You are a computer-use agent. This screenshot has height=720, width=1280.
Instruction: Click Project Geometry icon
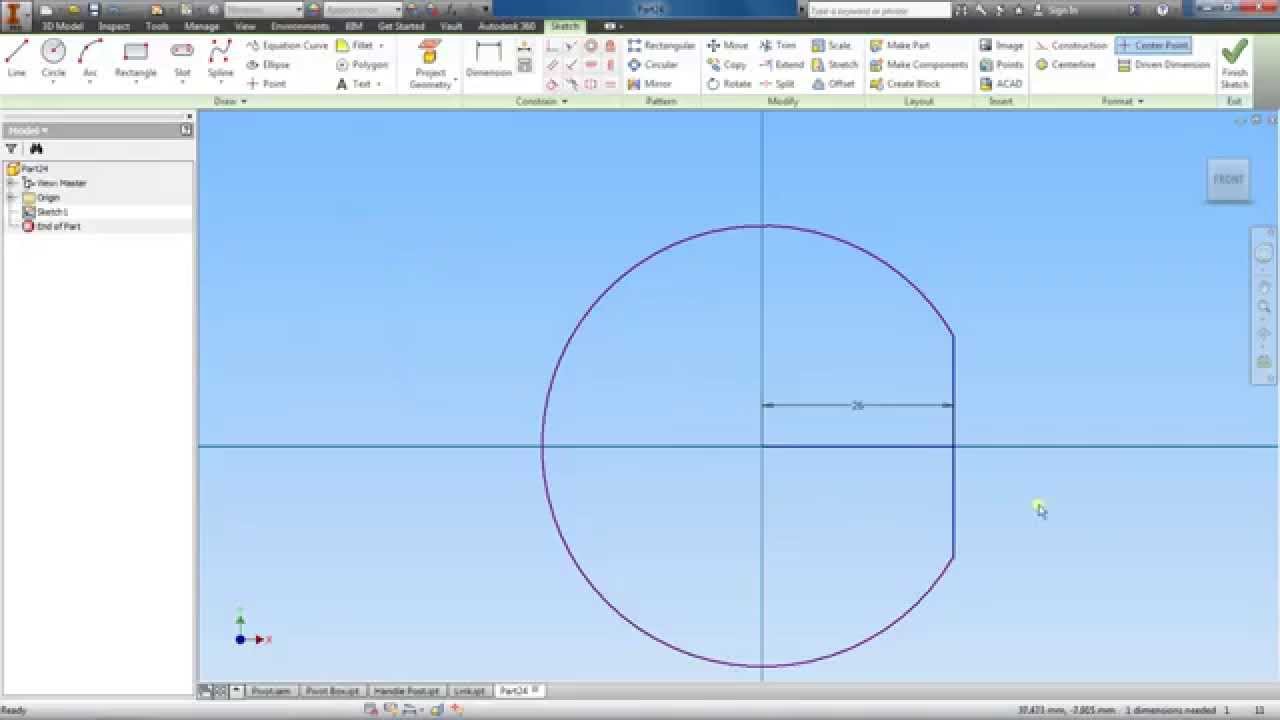pos(430,52)
